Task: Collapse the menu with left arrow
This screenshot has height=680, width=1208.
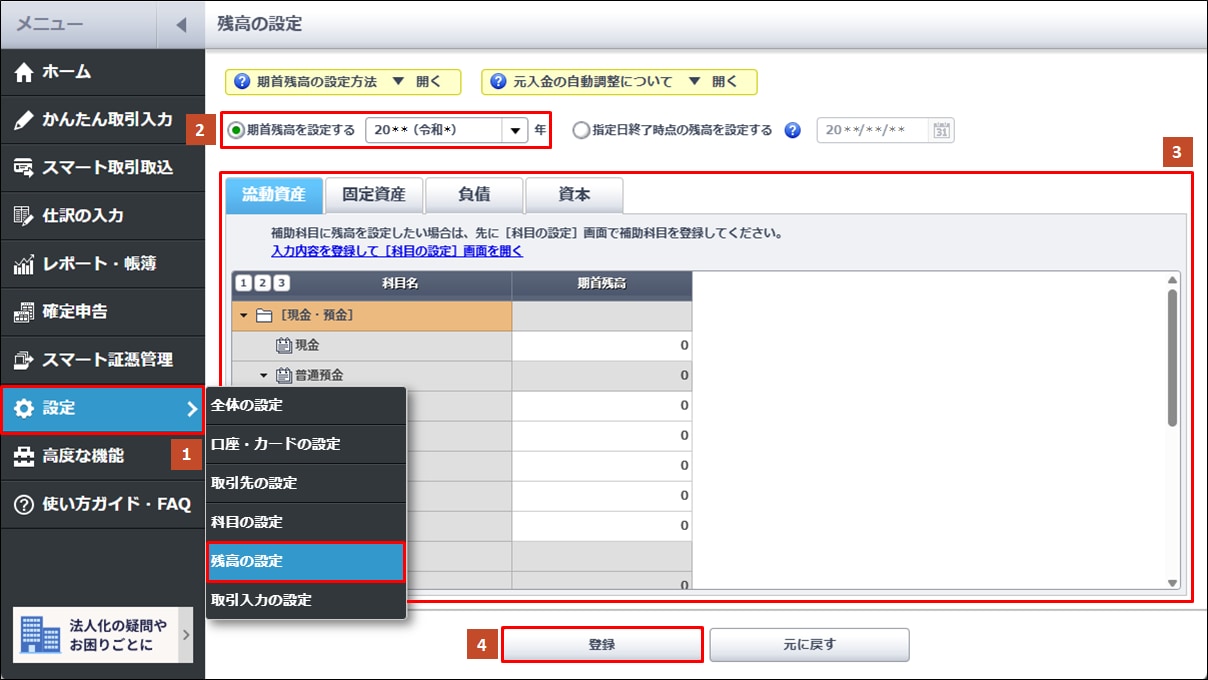Action: click(181, 24)
